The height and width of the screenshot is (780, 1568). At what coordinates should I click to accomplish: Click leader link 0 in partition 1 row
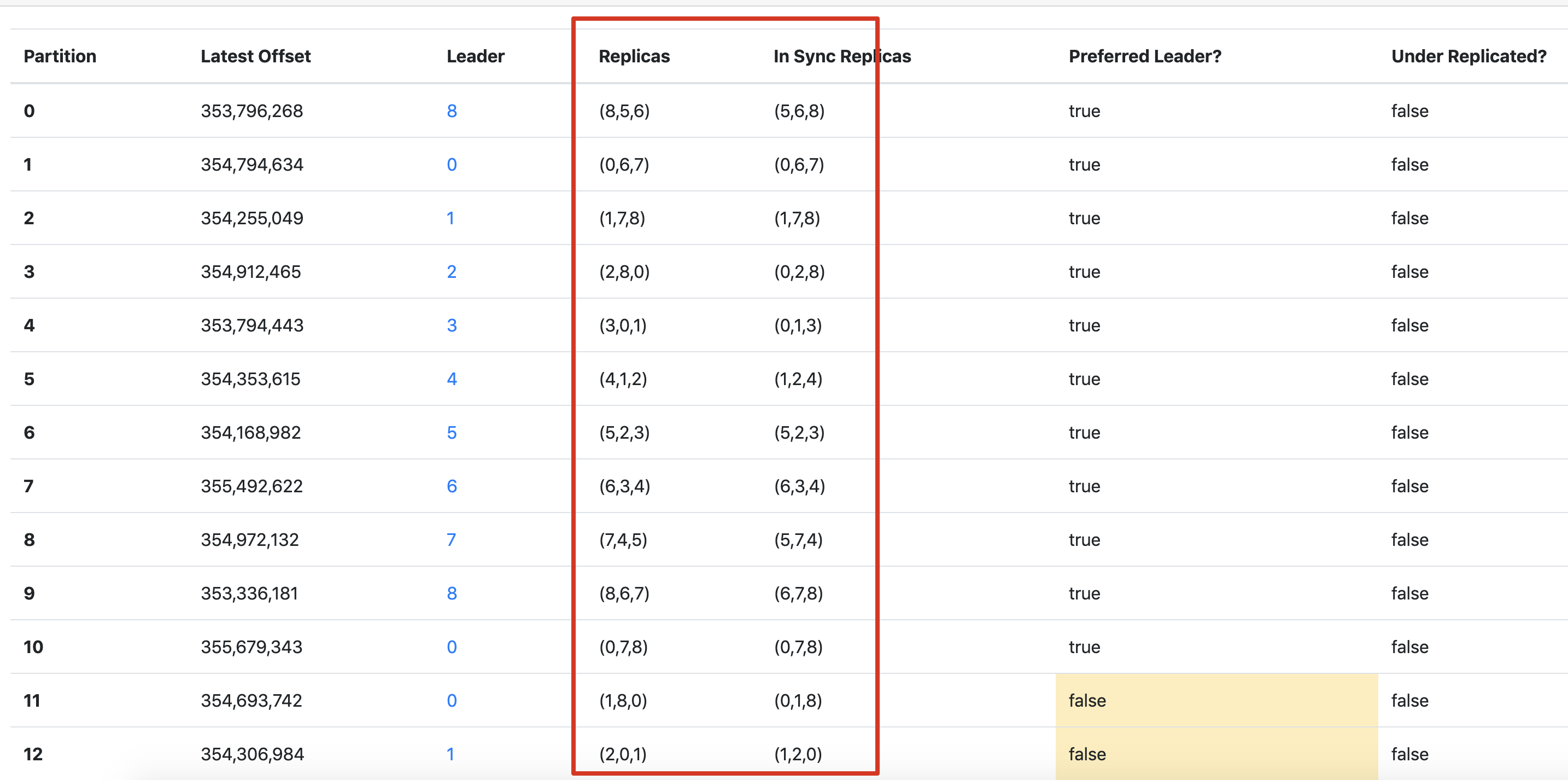[x=452, y=165]
